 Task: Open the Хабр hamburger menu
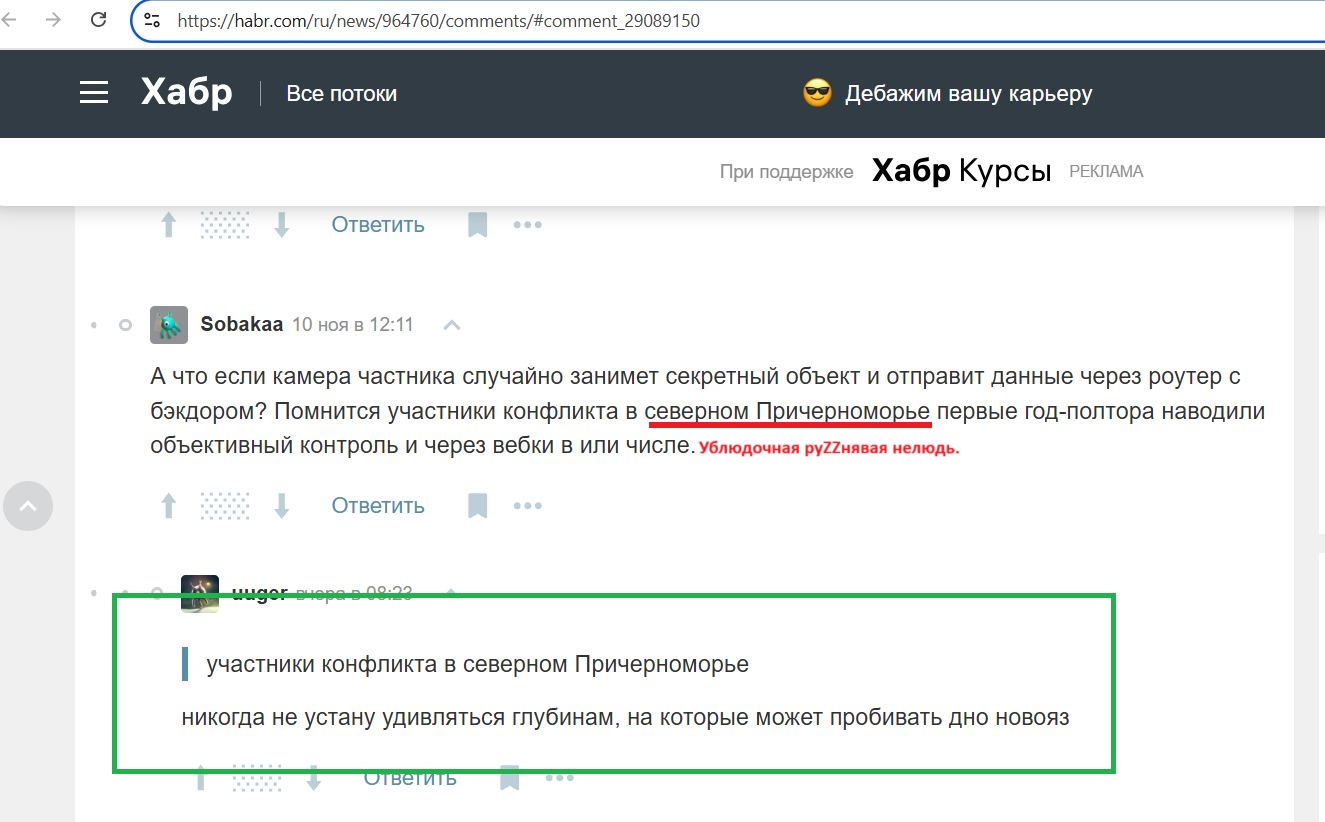pyautogui.click(x=93, y=92)
